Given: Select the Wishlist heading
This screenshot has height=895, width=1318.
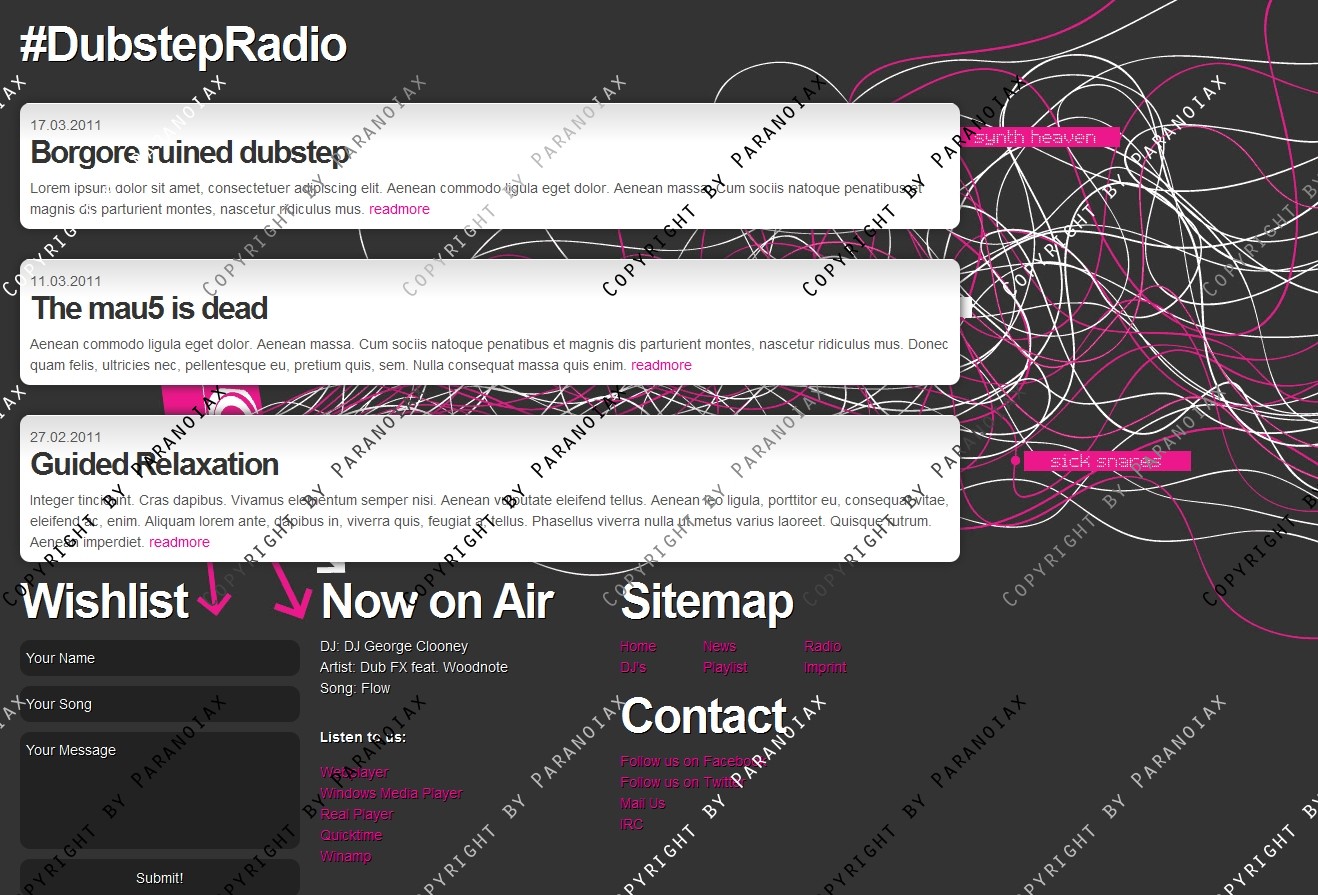Looking at the screenshot, I should click(x=105, y=602).
